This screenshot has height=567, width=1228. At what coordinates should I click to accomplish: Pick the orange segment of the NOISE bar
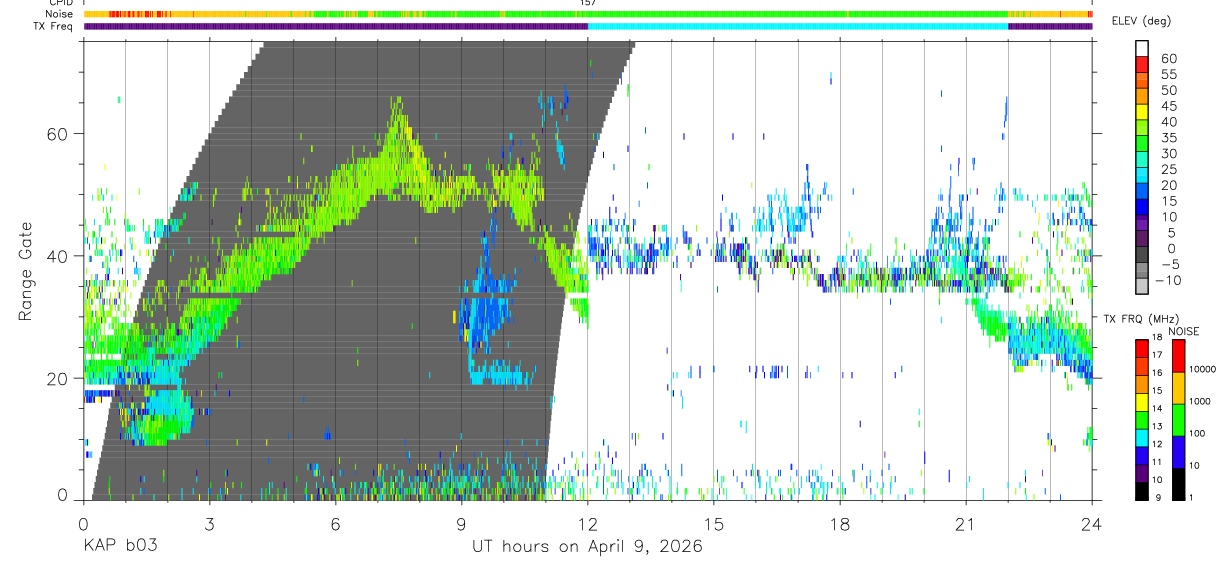point(1178,388)
